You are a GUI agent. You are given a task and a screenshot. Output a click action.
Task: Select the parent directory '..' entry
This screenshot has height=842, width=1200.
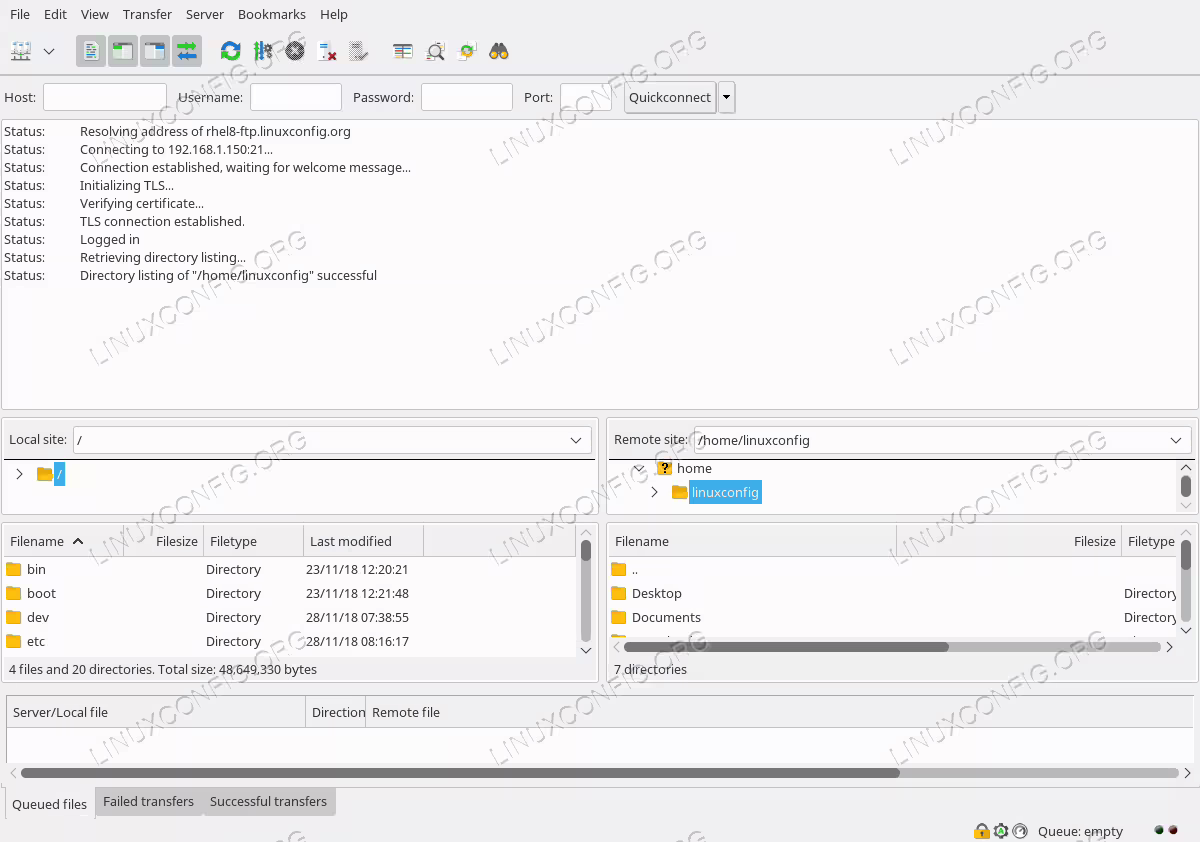coord(893,569)
